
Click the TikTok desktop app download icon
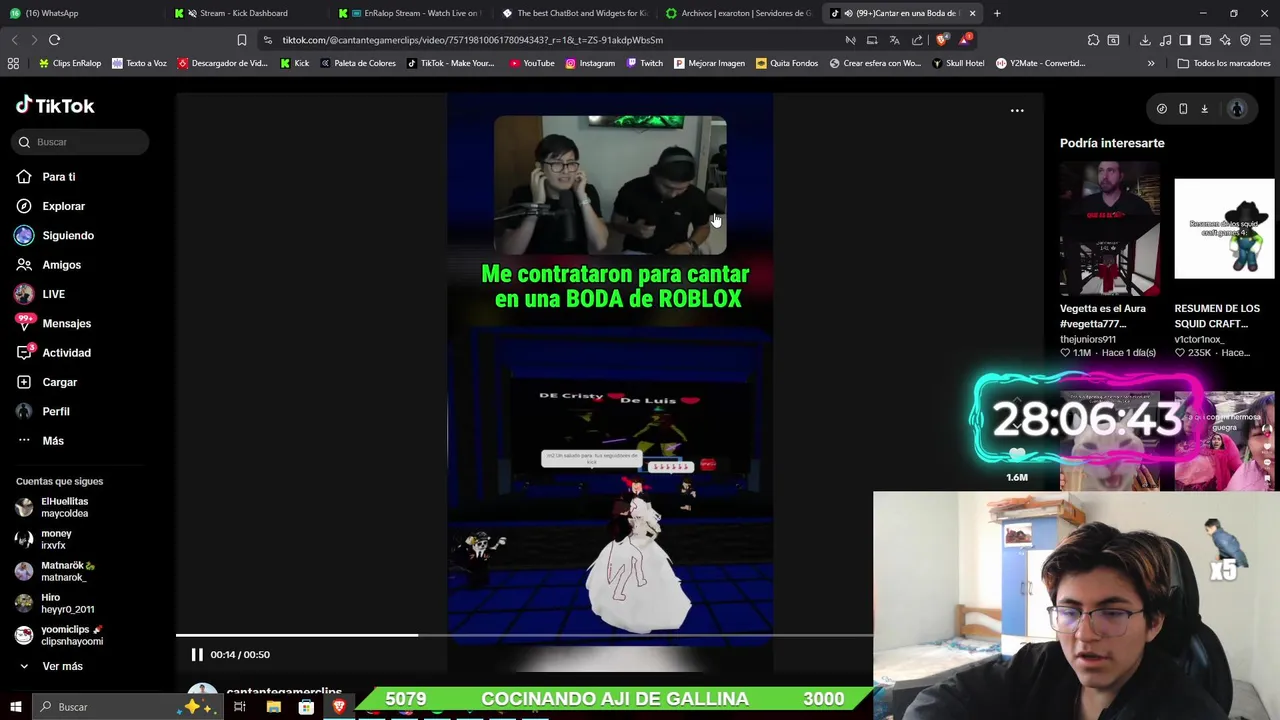1205,109
